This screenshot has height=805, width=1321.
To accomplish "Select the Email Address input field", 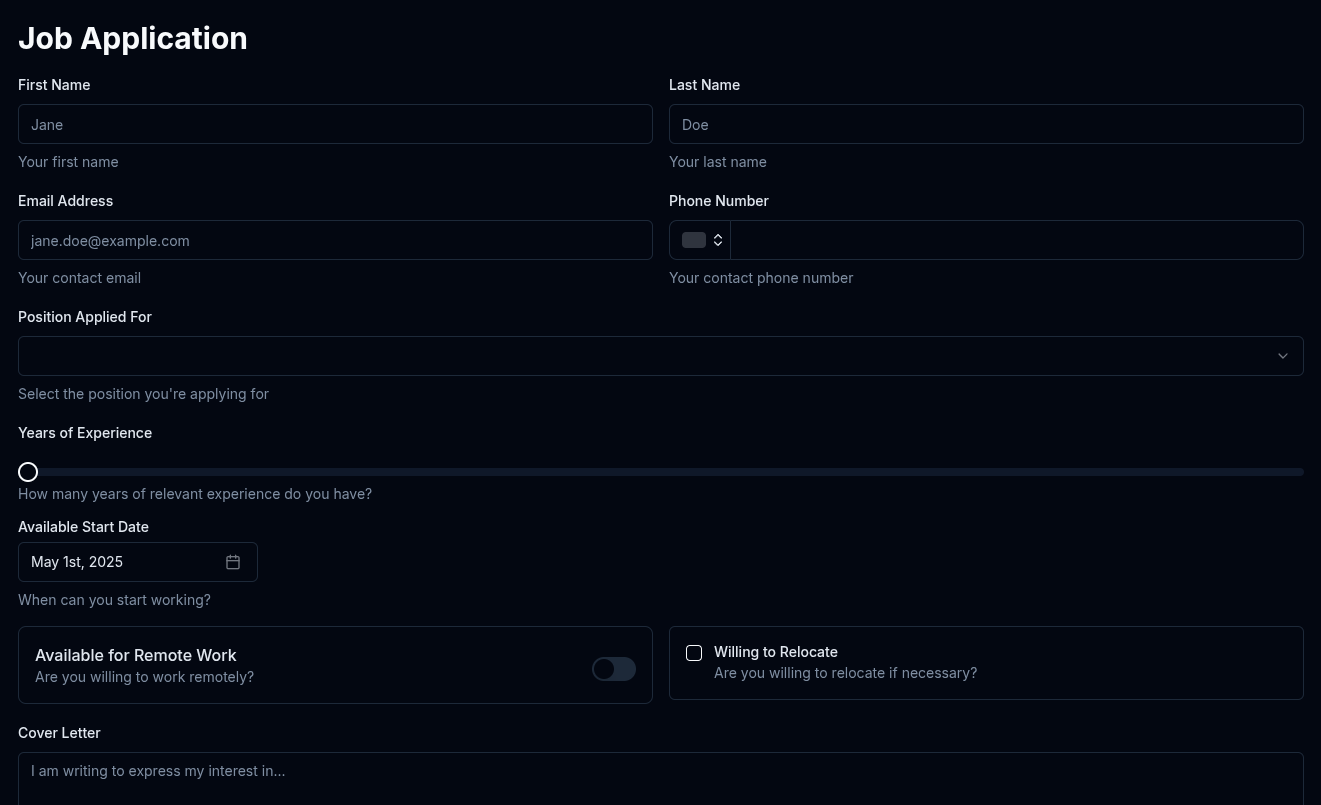I will tap(335, 241).
